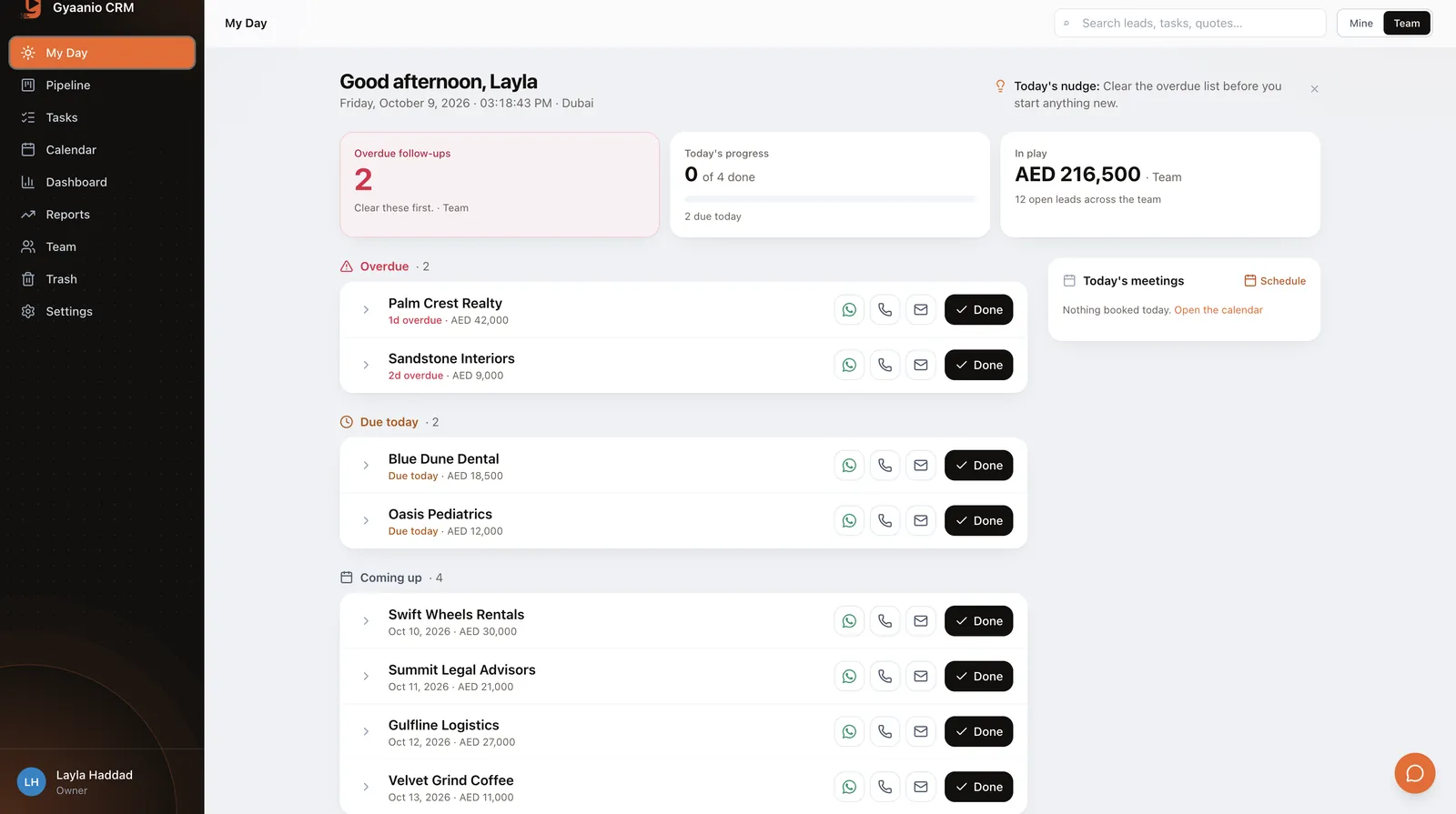The height and width of the screenshot is (814, 1456).
Task: Click the Gyaanio CRM logo
Action: pyautogui.click(x=32, y=8)
